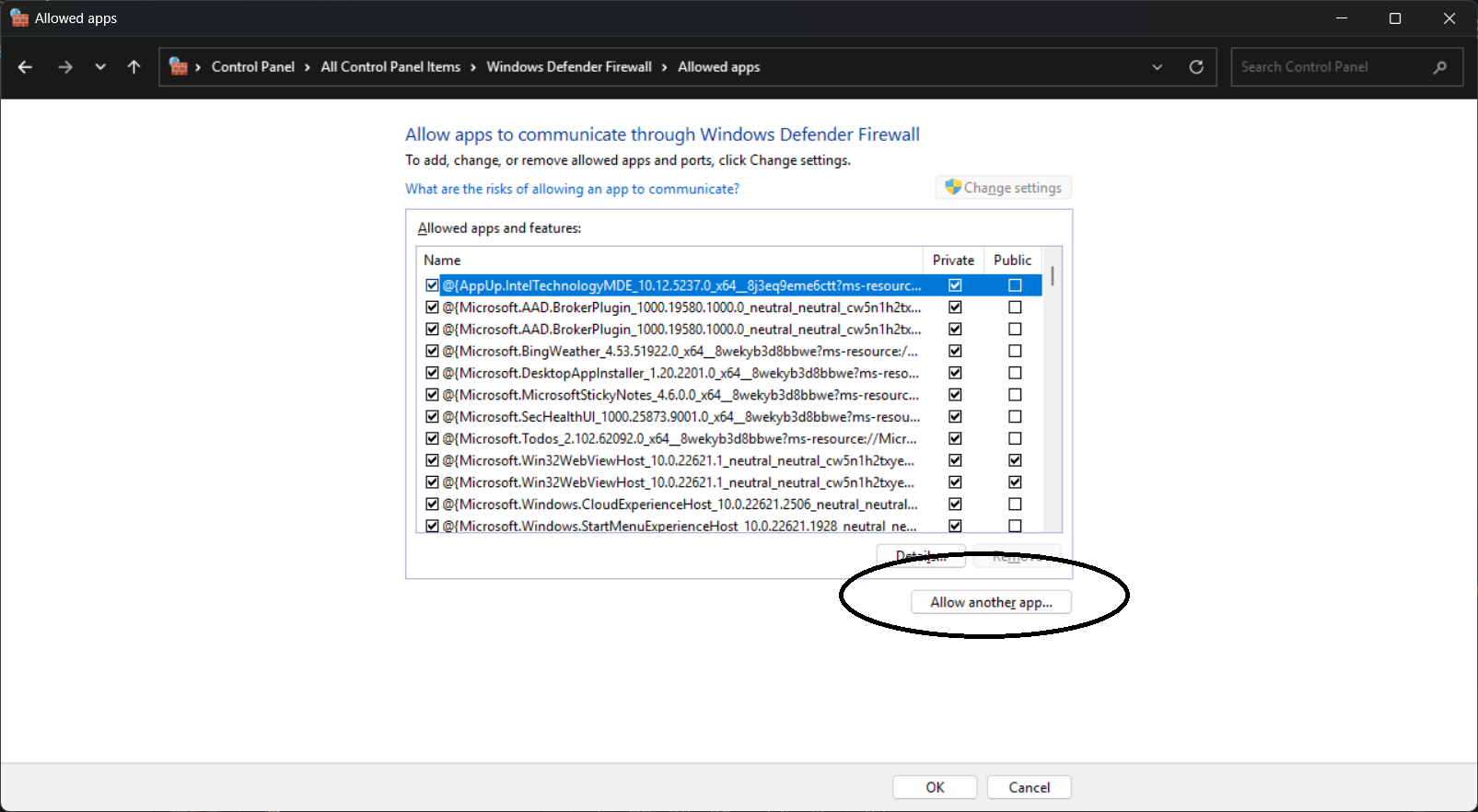Select the Windows.CloudExperienceHost row text

pyautogui.click(x=680, y=505)
